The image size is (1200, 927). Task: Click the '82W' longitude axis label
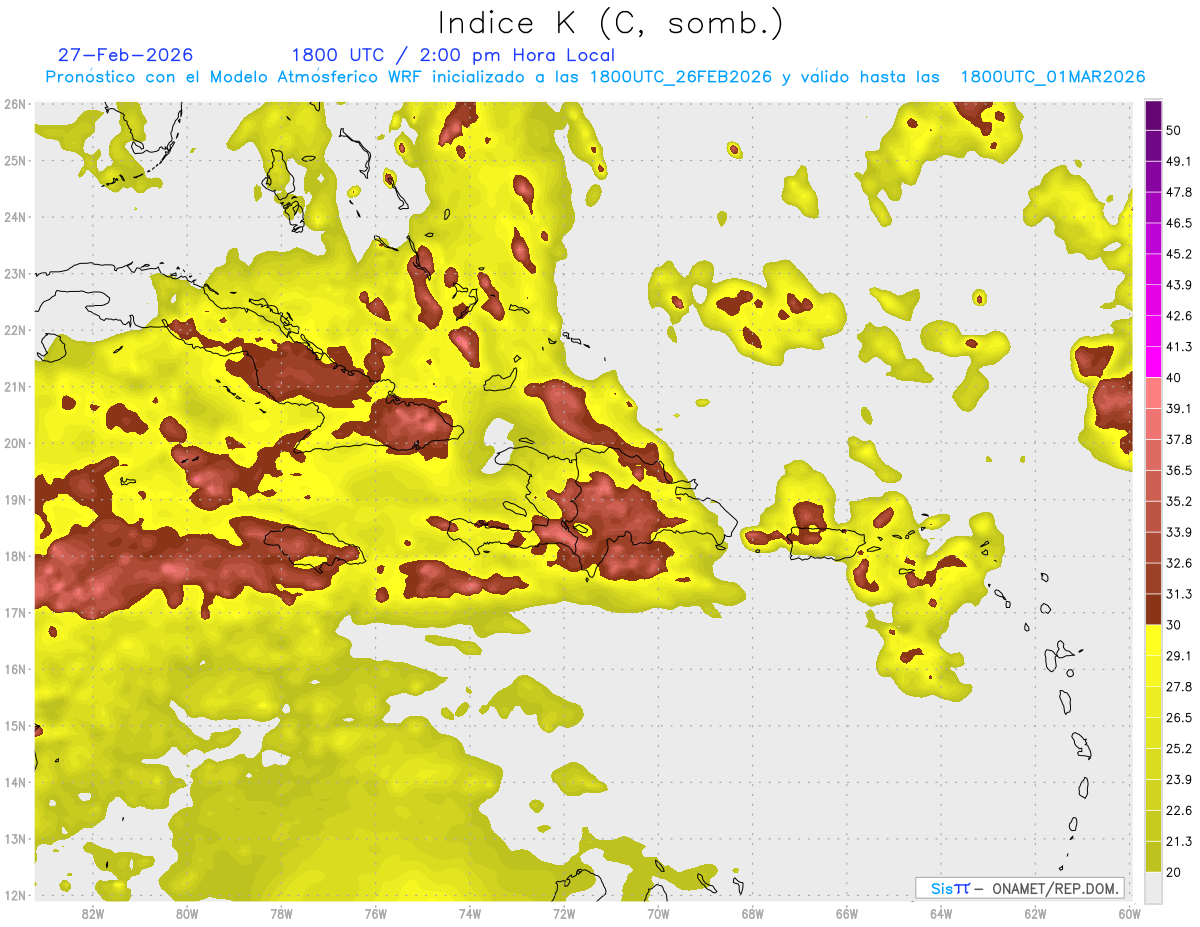(x=92, y=913)
